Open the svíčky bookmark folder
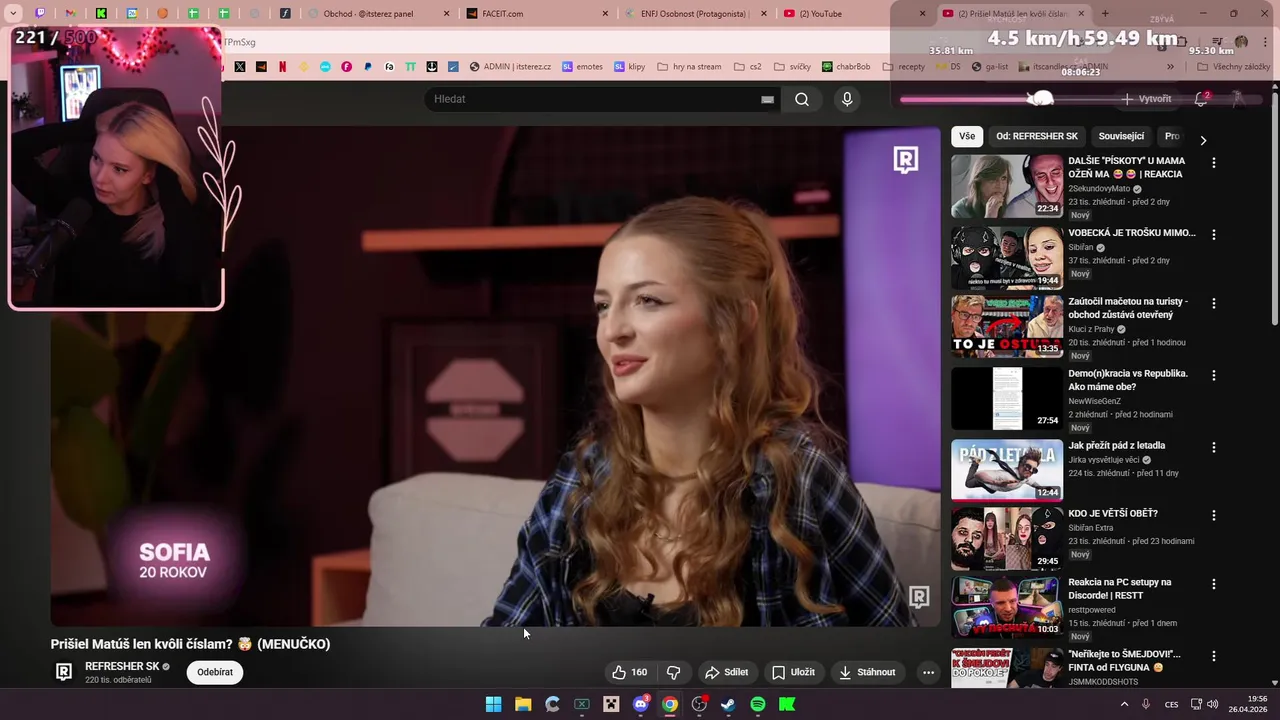This screenshot has height=720, width=1280. pos(791,67)
